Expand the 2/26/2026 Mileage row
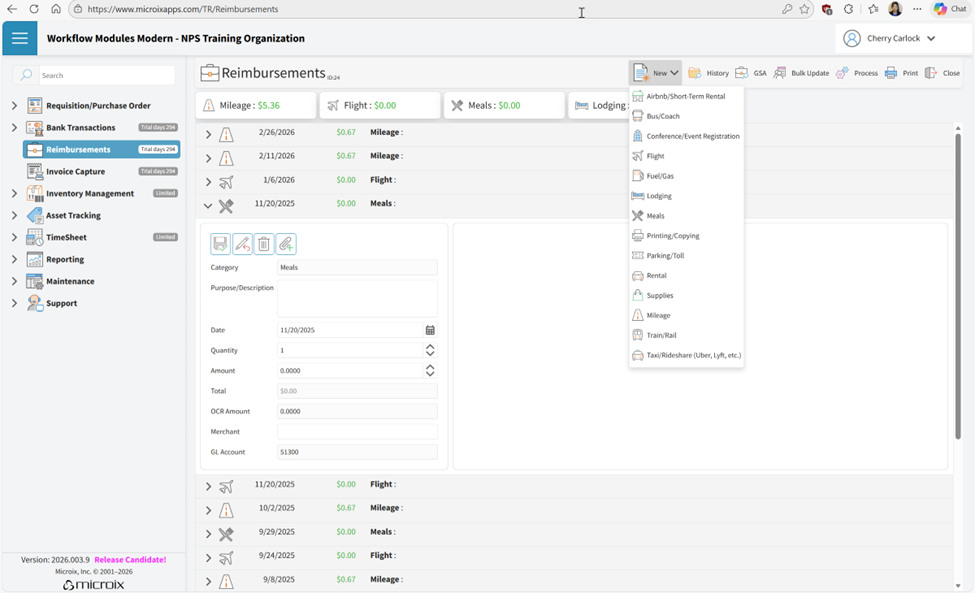The image size is (975, 593). [208, 134]
